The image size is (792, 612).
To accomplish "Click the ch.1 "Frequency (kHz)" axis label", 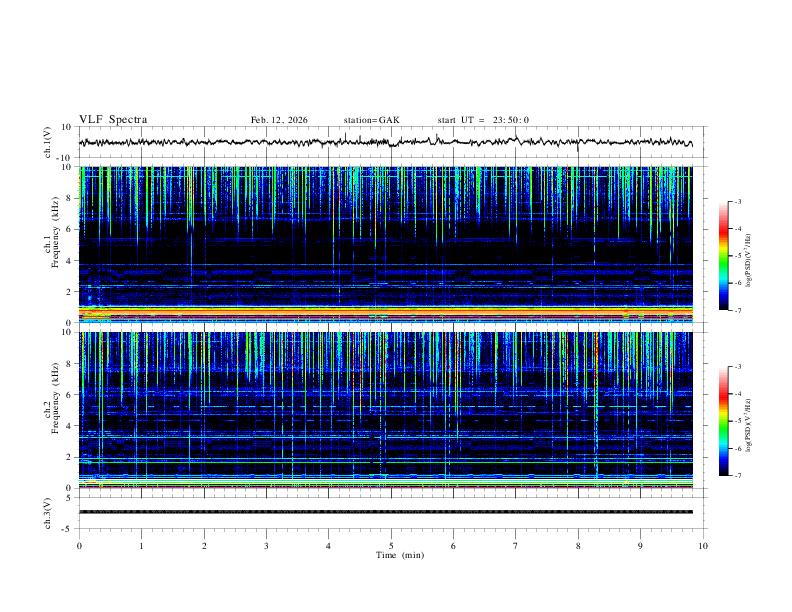I will [x=55, y=233].
